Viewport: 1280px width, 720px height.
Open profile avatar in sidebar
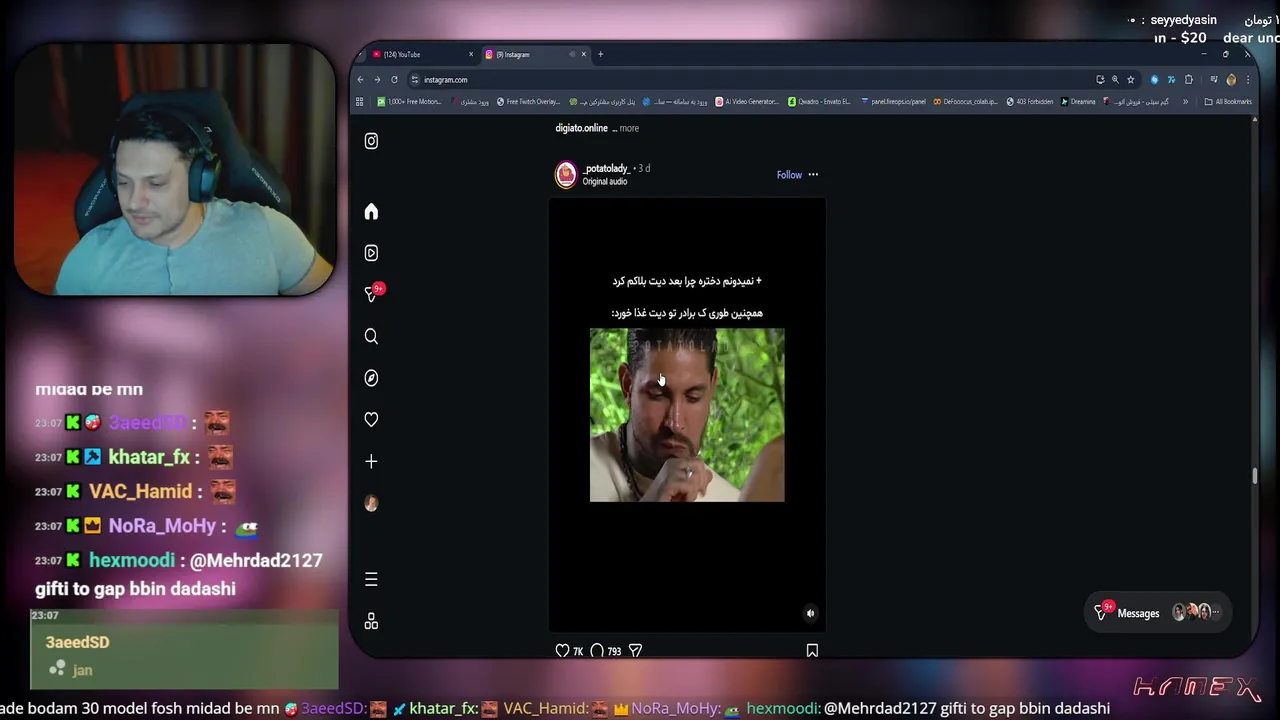point(371,503)
